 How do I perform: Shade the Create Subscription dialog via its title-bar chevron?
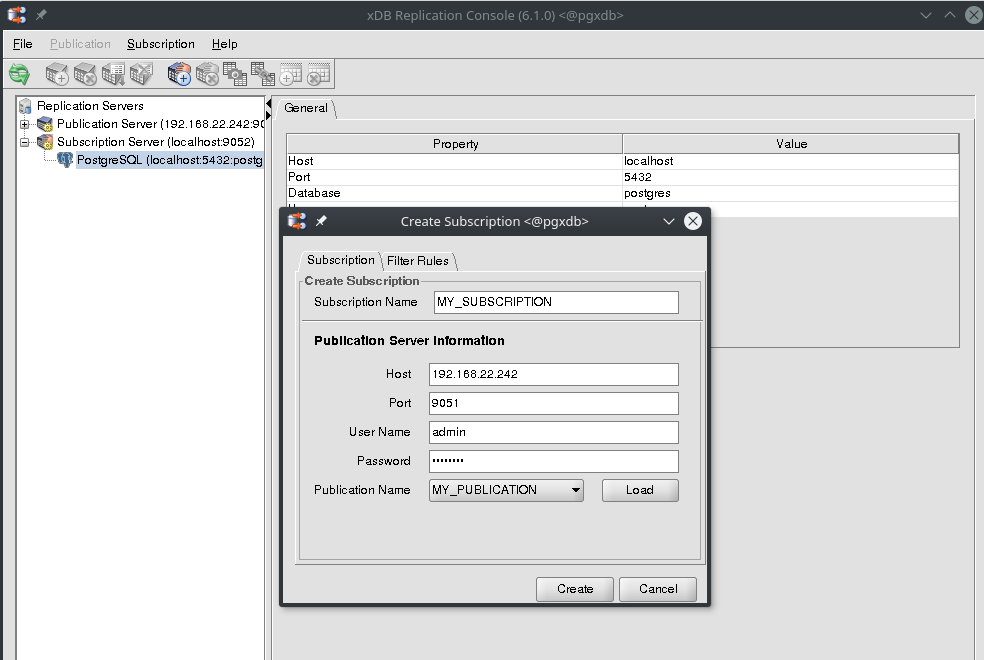669,221
